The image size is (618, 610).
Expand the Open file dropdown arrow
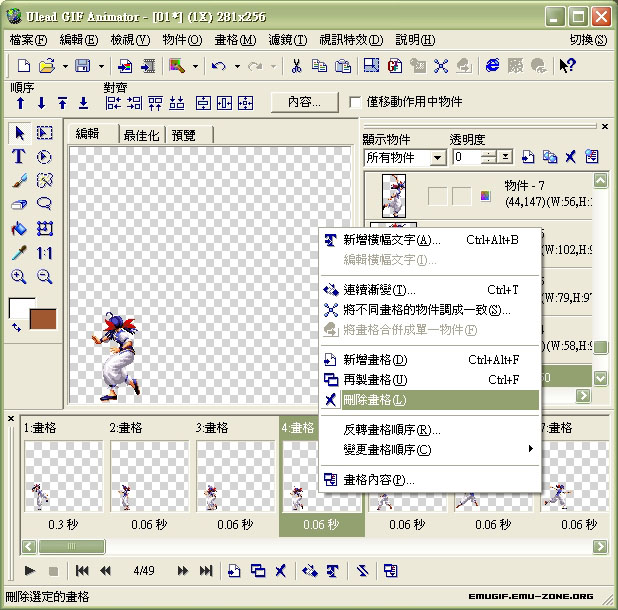[x=65, y=66]
